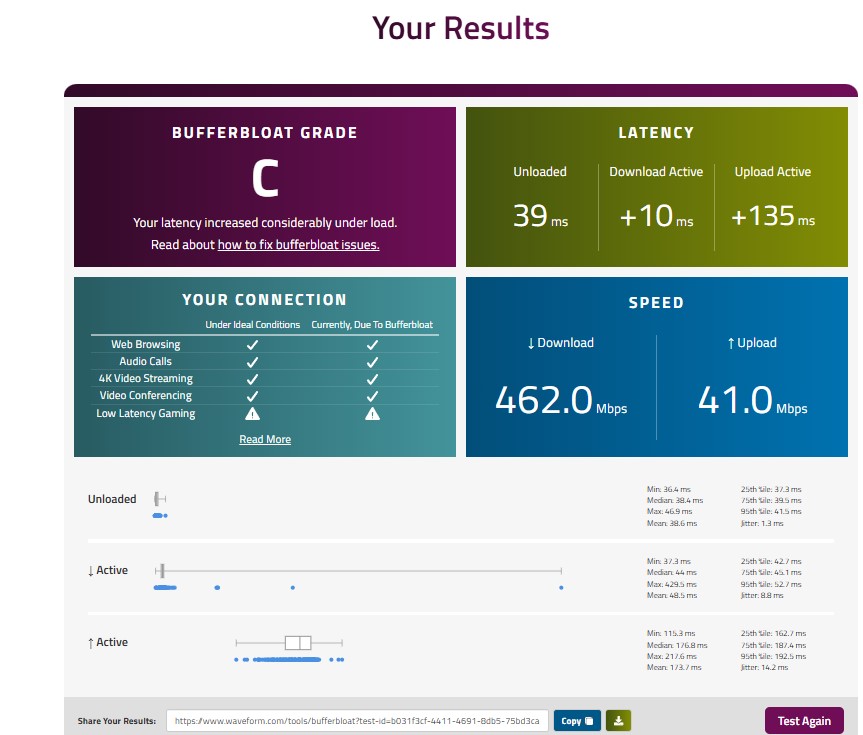
Task: Click the Upload speed 41.0 Mbps value
Action: click(x=752, y=400)
